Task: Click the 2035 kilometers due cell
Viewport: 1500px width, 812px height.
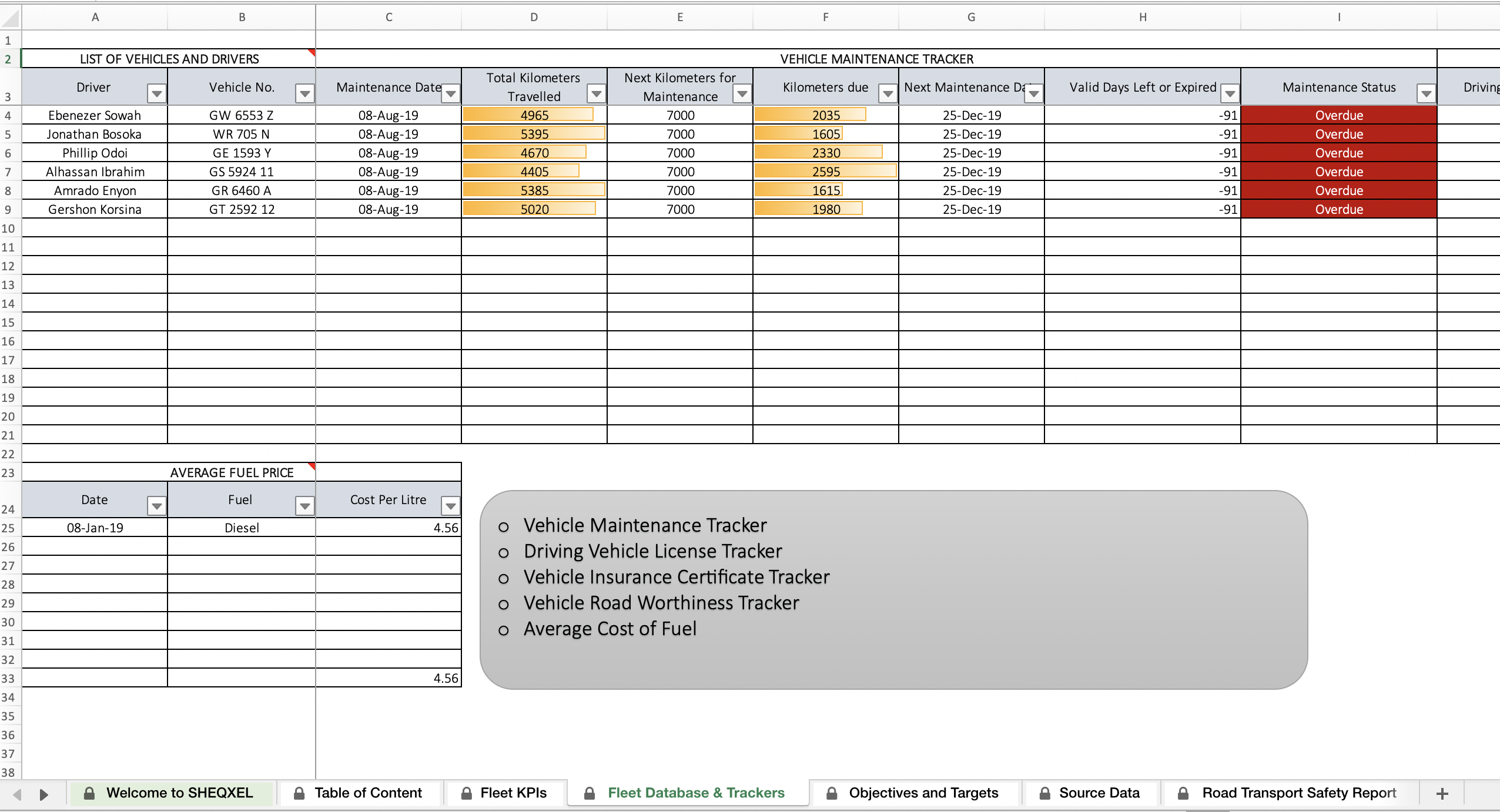Action: pyautogui.click(x=826, y=115)
